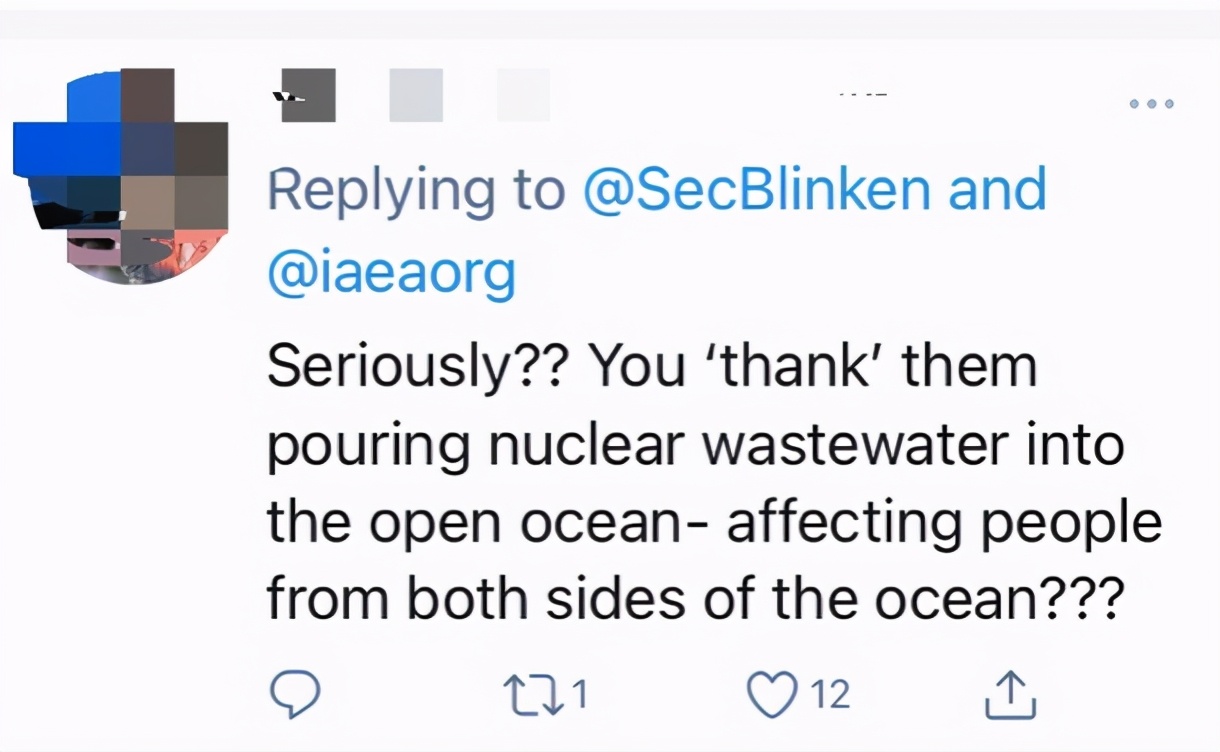1220x752 pixels.
Task: Click the blurred gray username handle block
Action: pyautogui.click(x=416, y=96)
